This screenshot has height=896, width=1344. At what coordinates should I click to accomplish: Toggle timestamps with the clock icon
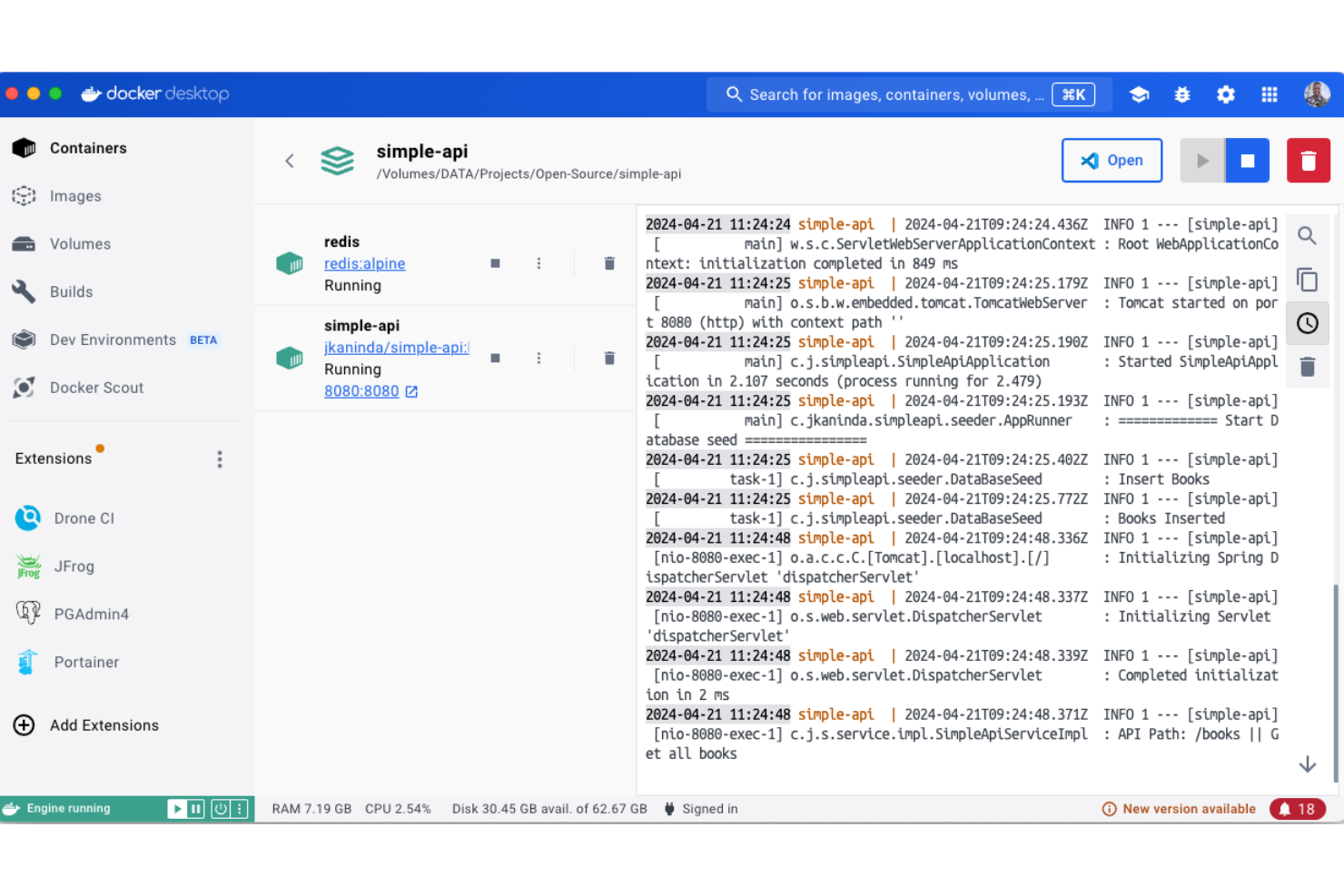(x=1308, y=322)
